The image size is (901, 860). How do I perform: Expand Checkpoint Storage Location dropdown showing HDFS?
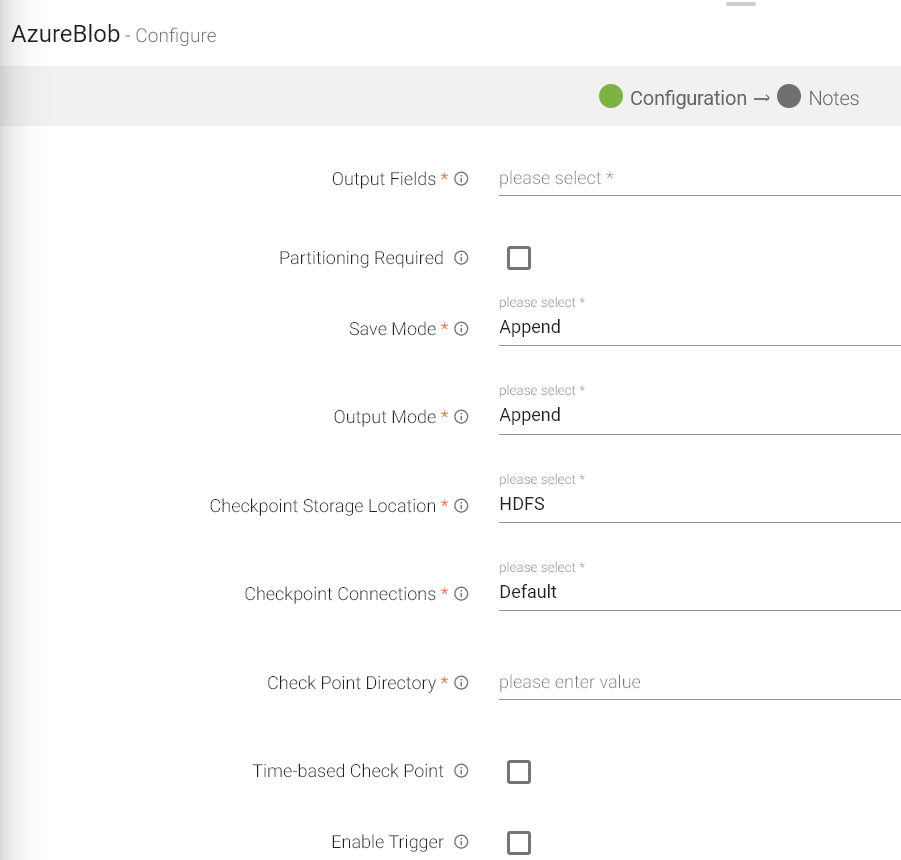pos(698,504)
